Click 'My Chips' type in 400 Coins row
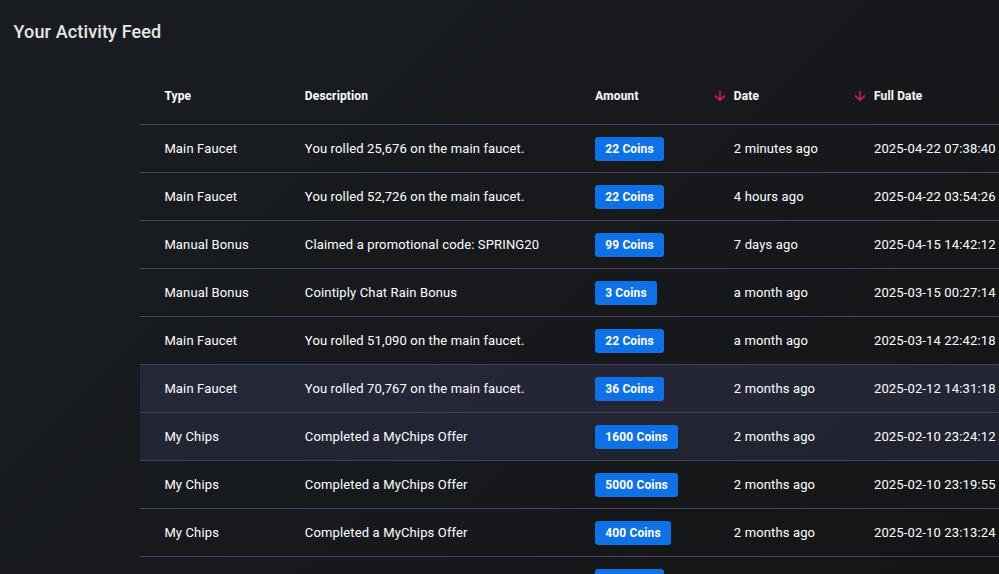 coord(192,533)
